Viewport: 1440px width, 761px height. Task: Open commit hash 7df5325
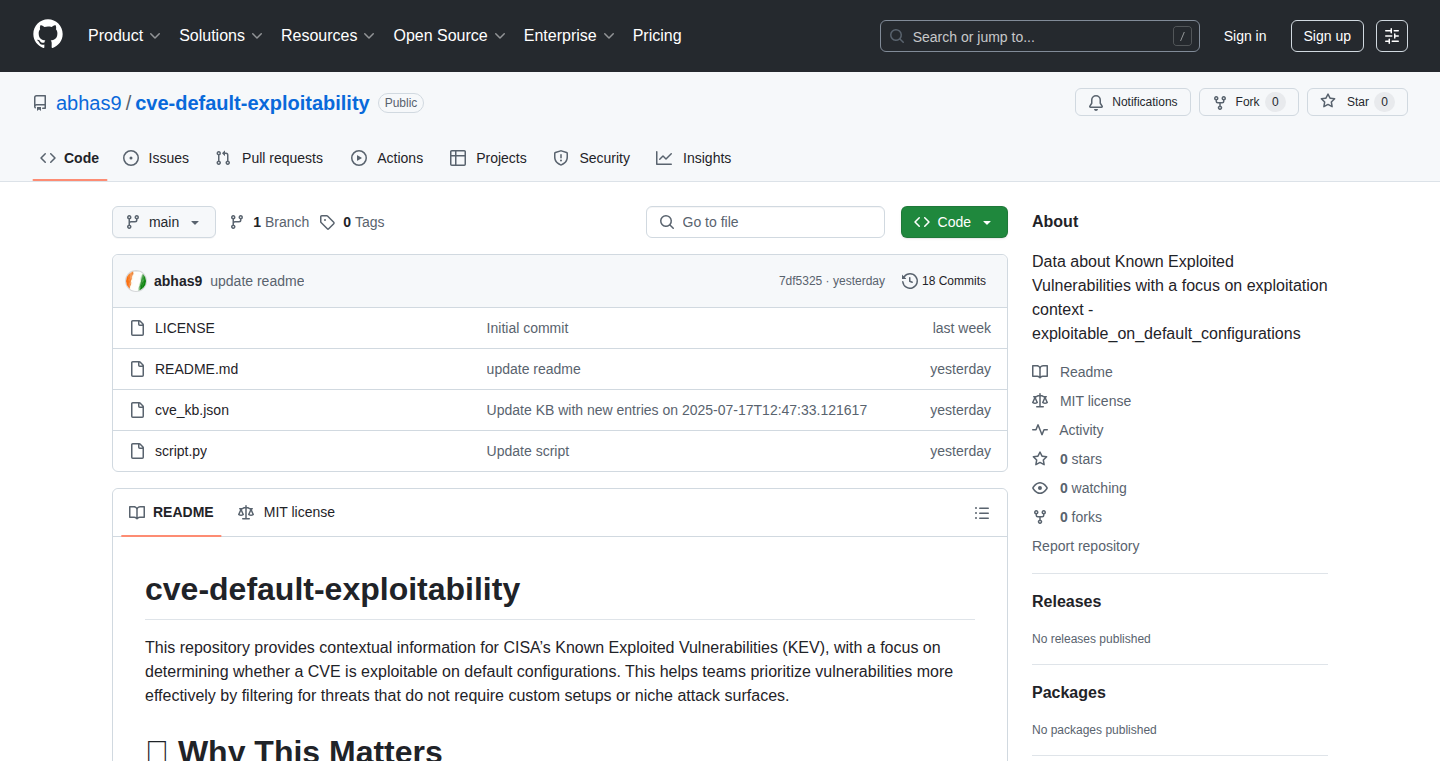point(800,281)
